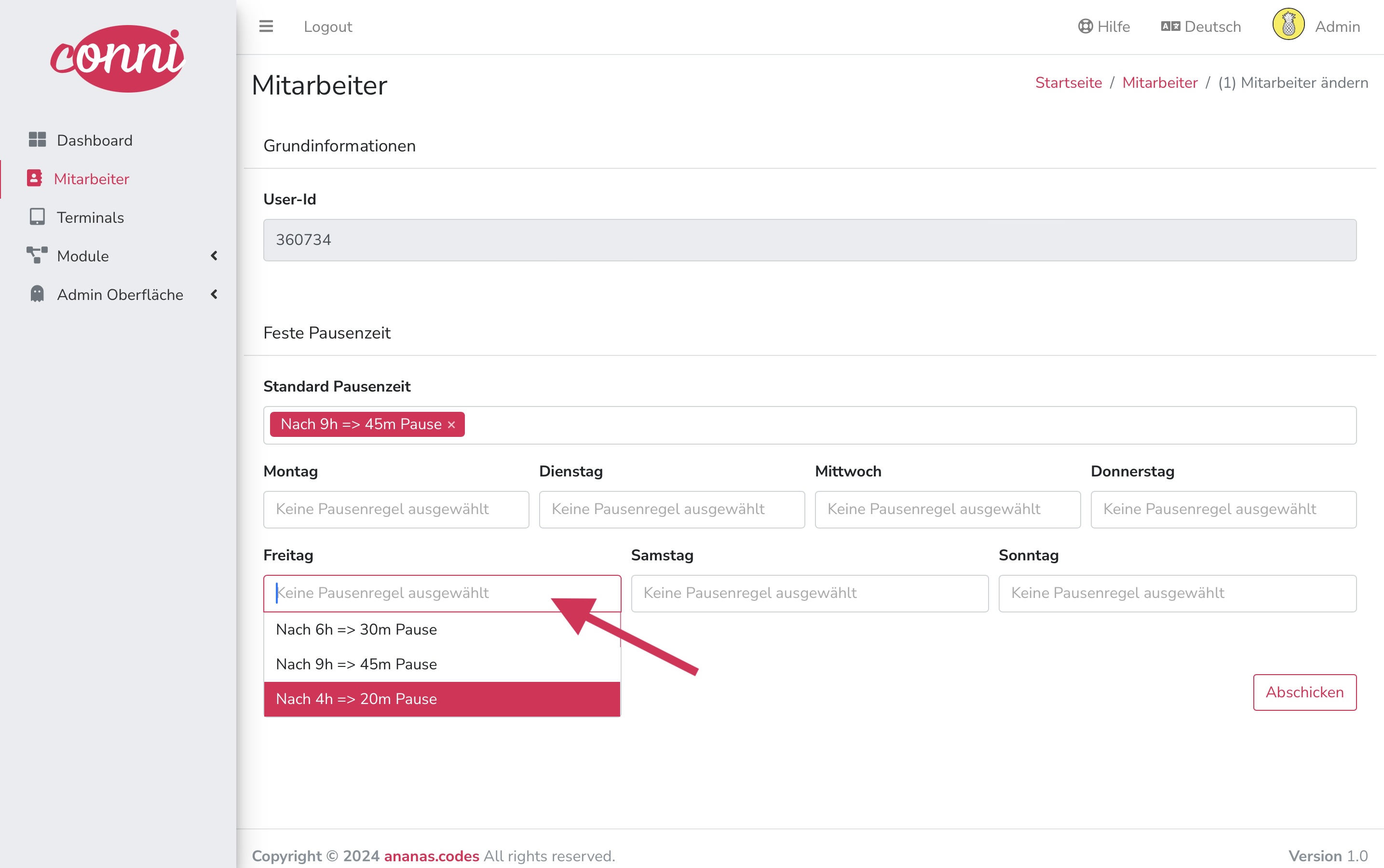Click the Admin Oberfläche ghost icon
The height and width of the screenshot is (868, 1384).
pyautogui.click(x=37, y=294)
